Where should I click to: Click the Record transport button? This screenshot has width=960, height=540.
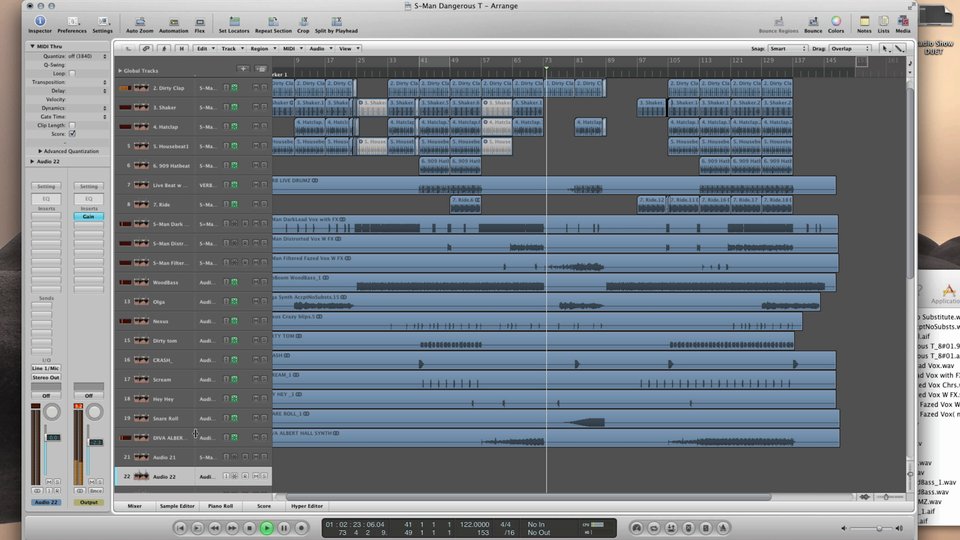(x=301, y=528)
